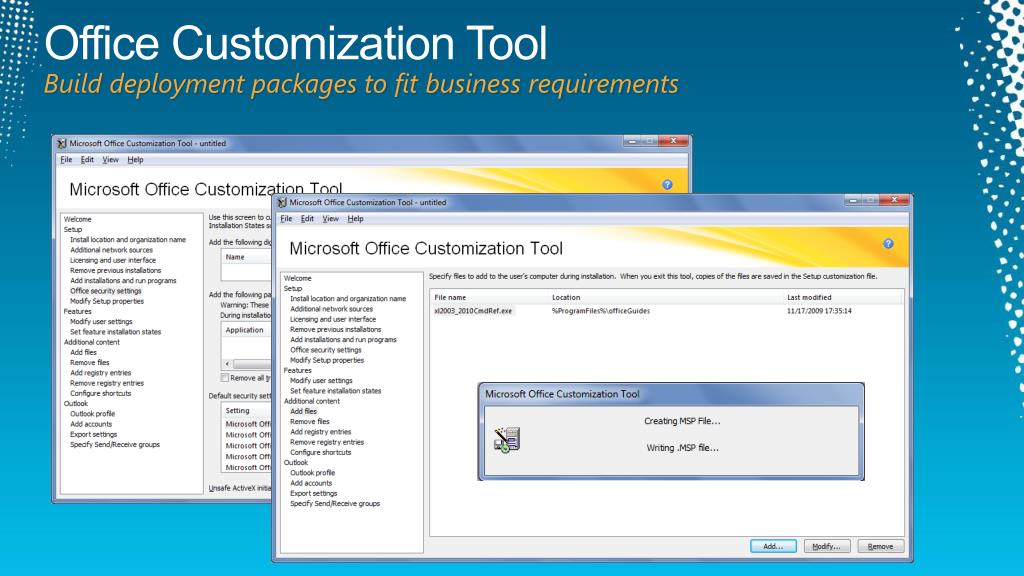
Task: Click the help icon in front window banner
Action: (x=888, y=244)
